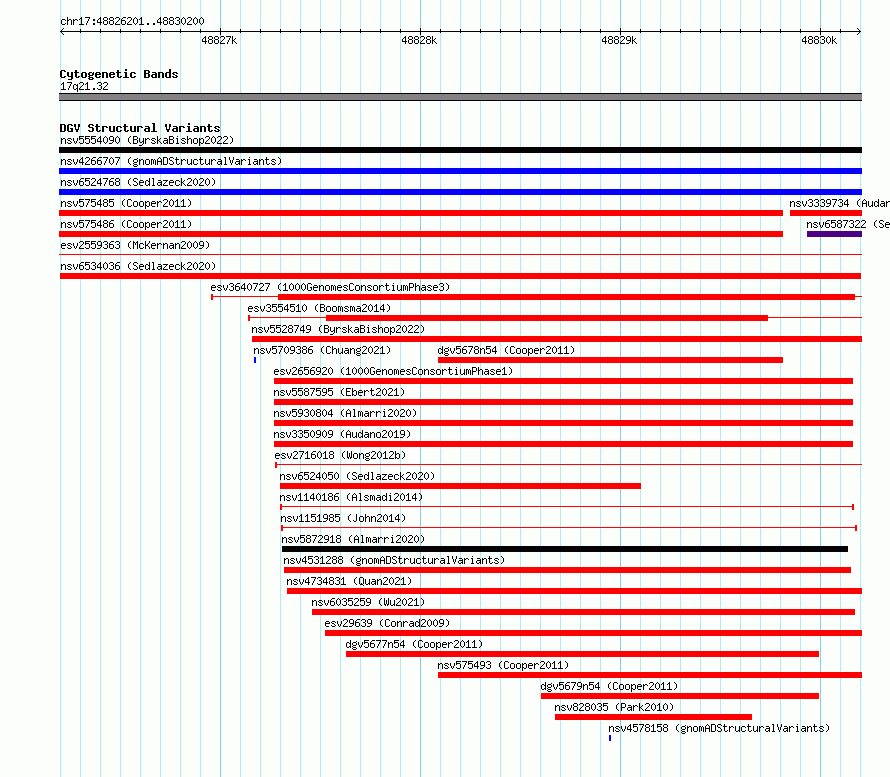Image resolution: width=890 pixels, height=777 pixels.
Task: Click the red nsv575493 variant bar
Action: point(650,675)
